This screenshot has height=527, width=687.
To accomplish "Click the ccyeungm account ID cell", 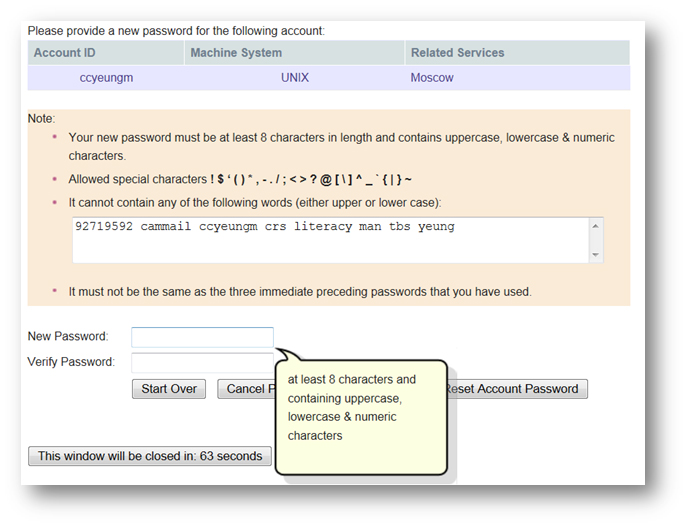I will (x=106, y=78).
